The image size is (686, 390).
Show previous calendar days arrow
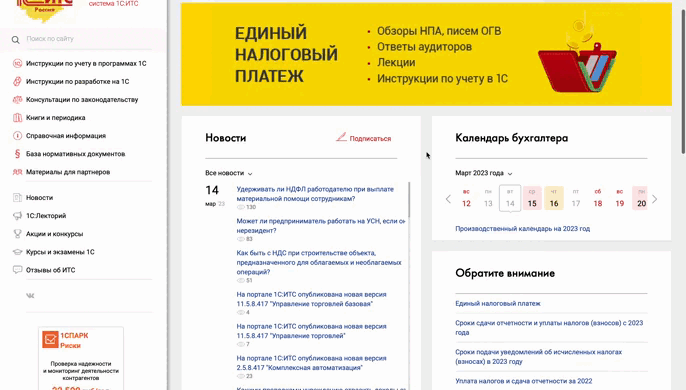[448, 199]
